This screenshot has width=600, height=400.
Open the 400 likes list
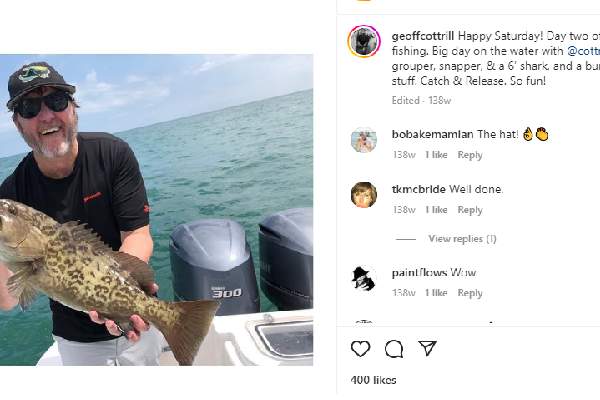[x=373, y=380]
